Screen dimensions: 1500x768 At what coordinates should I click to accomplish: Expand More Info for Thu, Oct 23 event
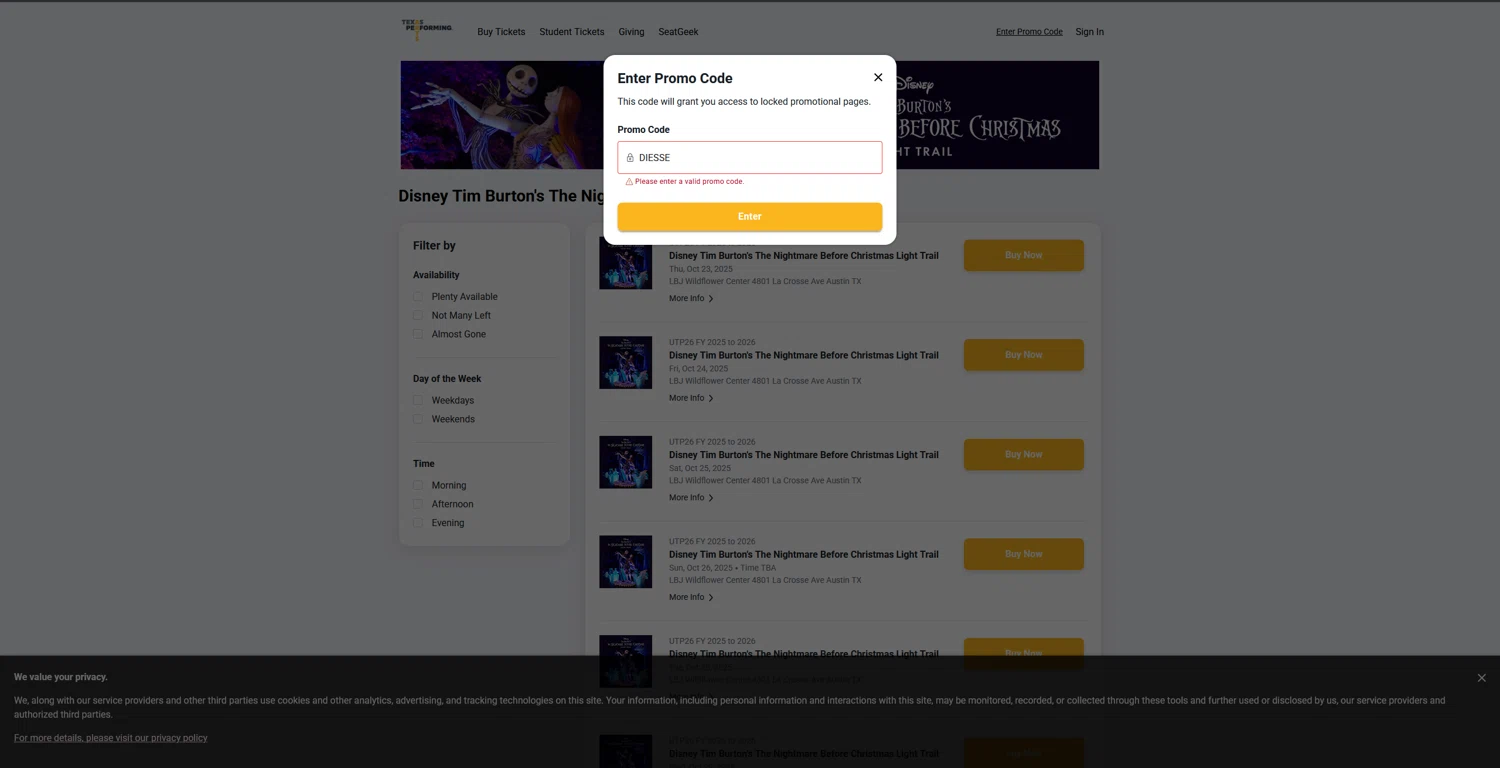[x=691, y=299]
